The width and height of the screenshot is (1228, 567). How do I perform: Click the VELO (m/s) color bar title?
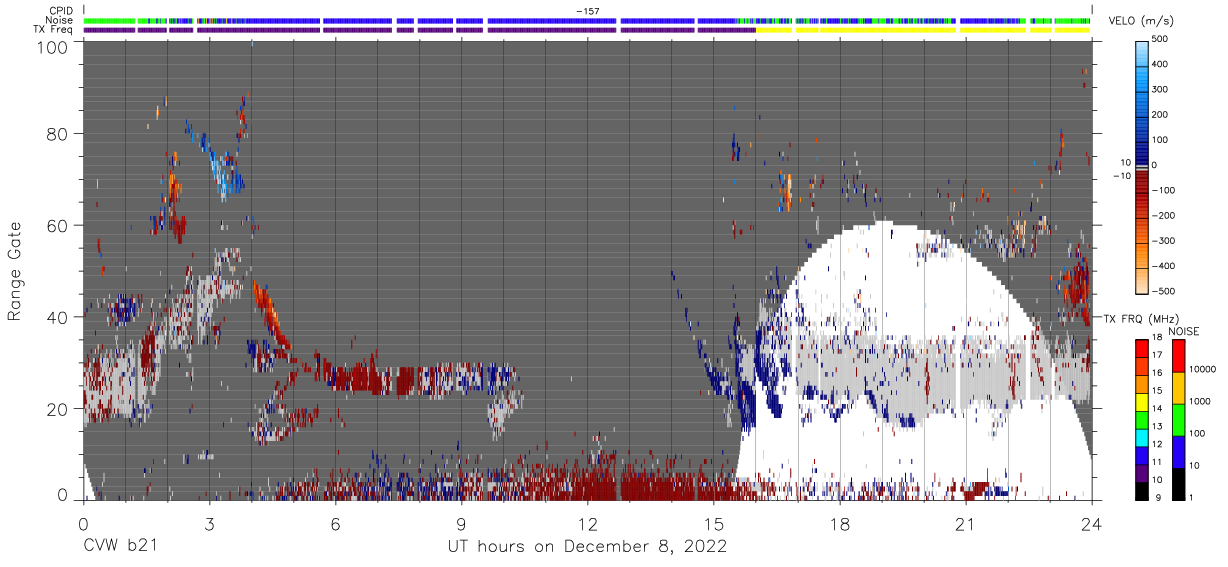coord(1142,20)
